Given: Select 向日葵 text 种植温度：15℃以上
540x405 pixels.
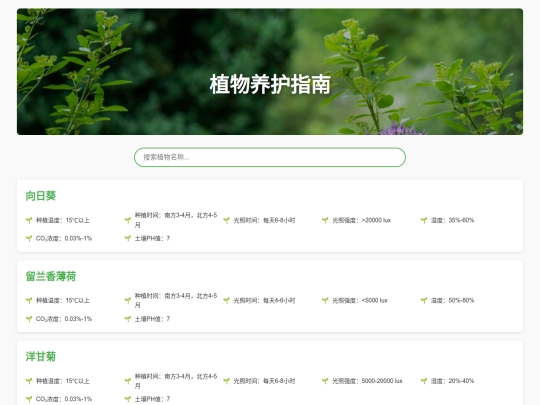Looking at the screenshot, I should pos(63,220).
